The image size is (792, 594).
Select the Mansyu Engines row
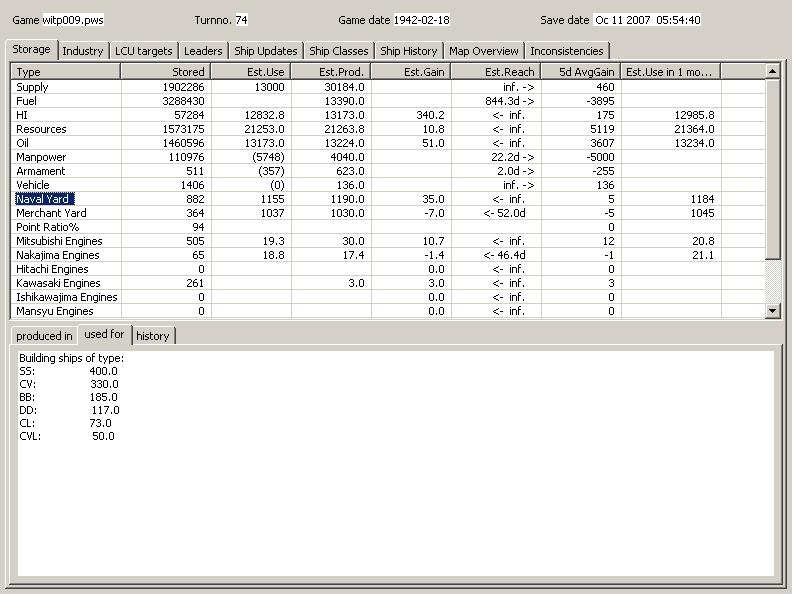(388, 311)
